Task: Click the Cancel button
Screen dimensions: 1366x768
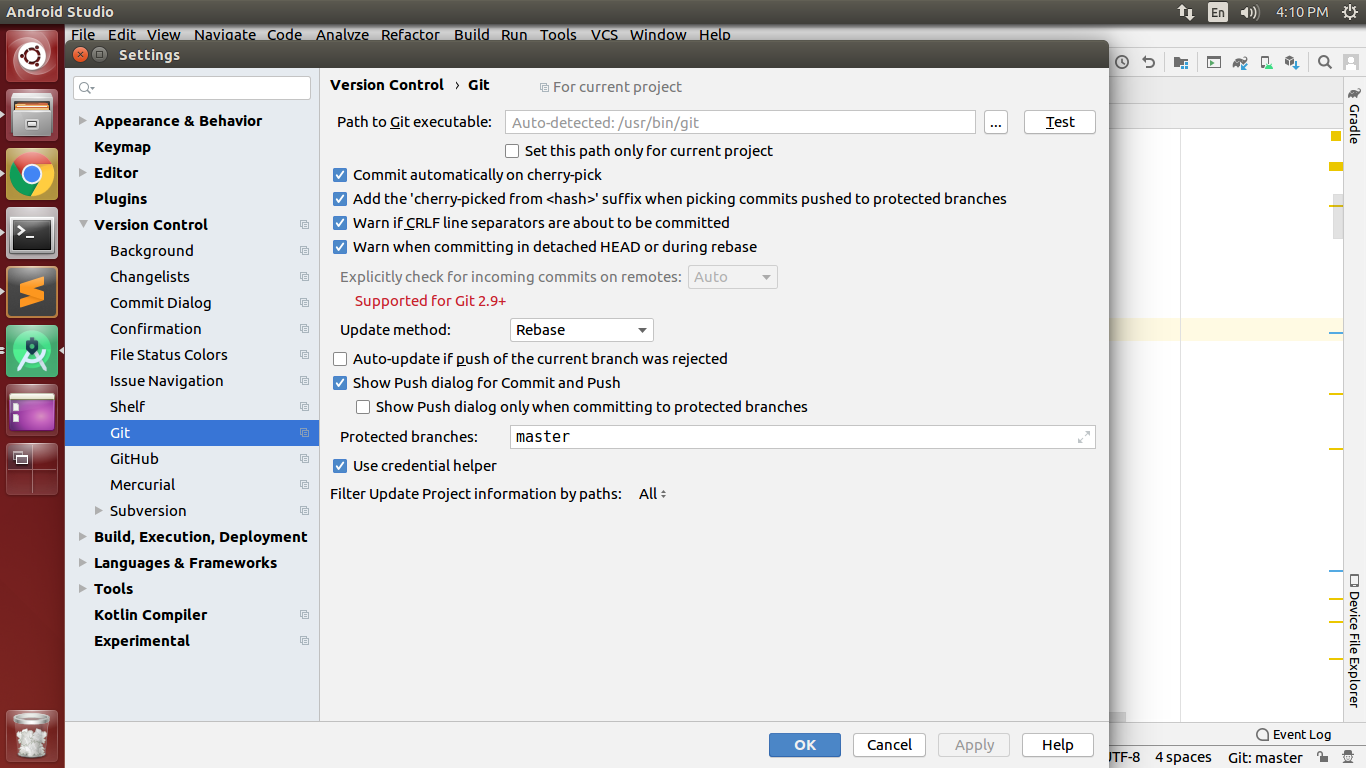Action: 889,745
